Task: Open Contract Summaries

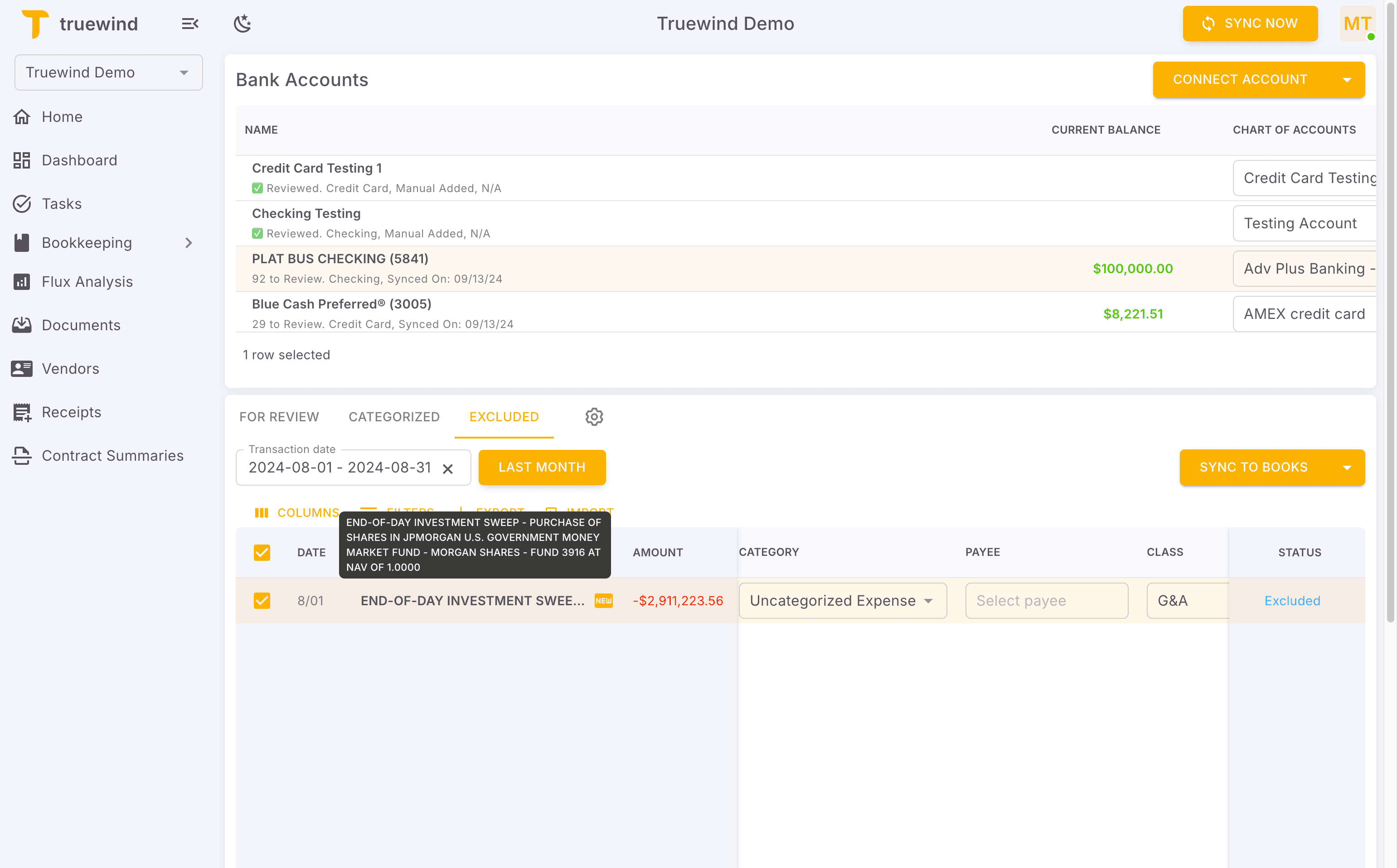Action: [112, 455]
